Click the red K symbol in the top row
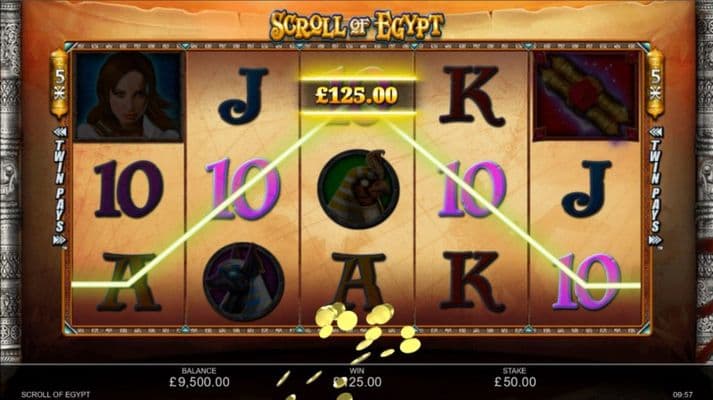 pos(472,96)
